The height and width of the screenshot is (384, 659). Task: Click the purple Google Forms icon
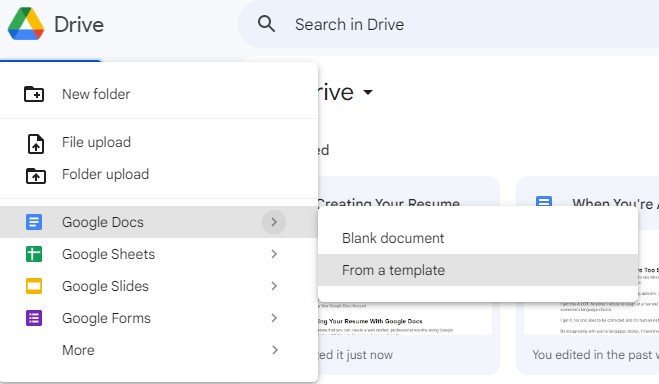[34, 318]
